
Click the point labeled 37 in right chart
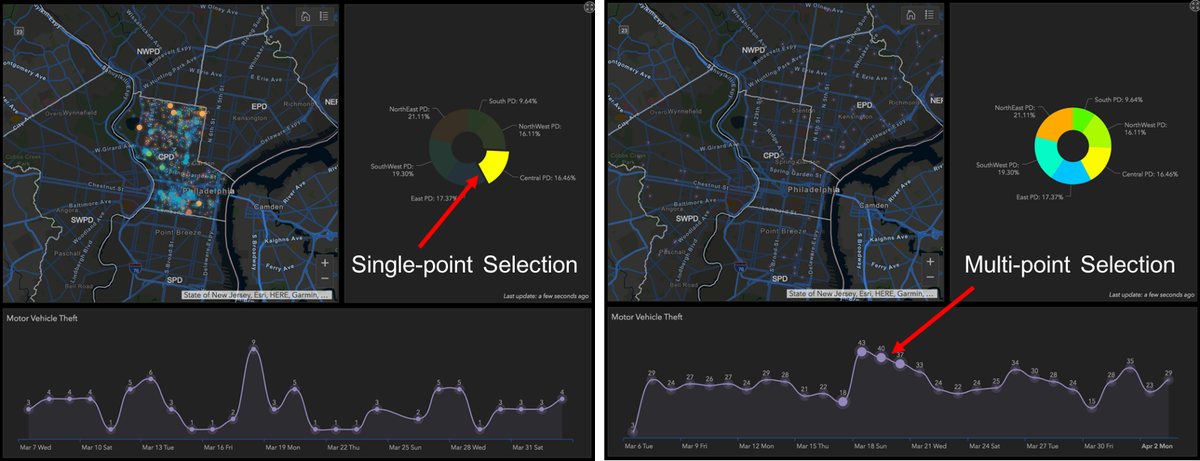(x=900, y=364)
